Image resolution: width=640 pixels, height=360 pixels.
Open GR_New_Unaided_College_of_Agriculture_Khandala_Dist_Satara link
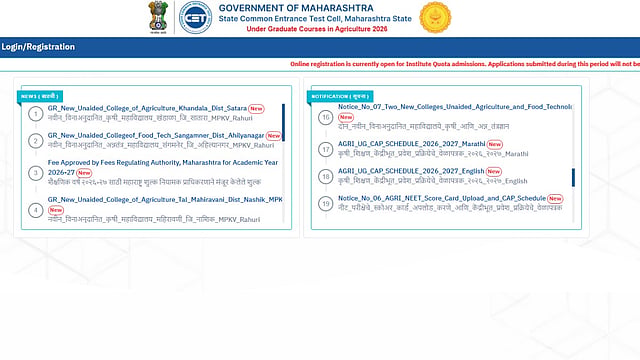coord(147,108)
